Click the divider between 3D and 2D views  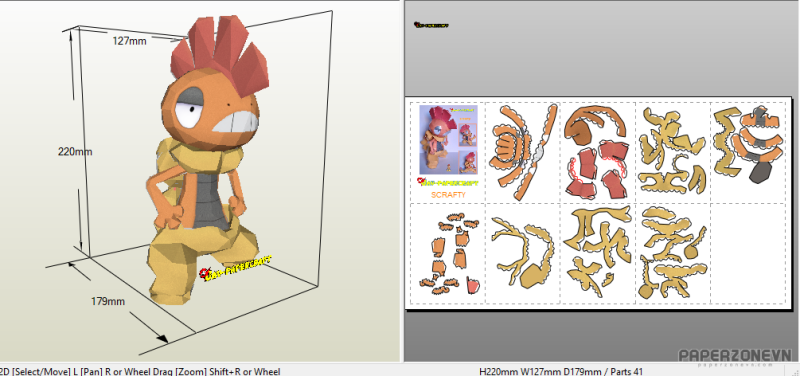point(402,181)
